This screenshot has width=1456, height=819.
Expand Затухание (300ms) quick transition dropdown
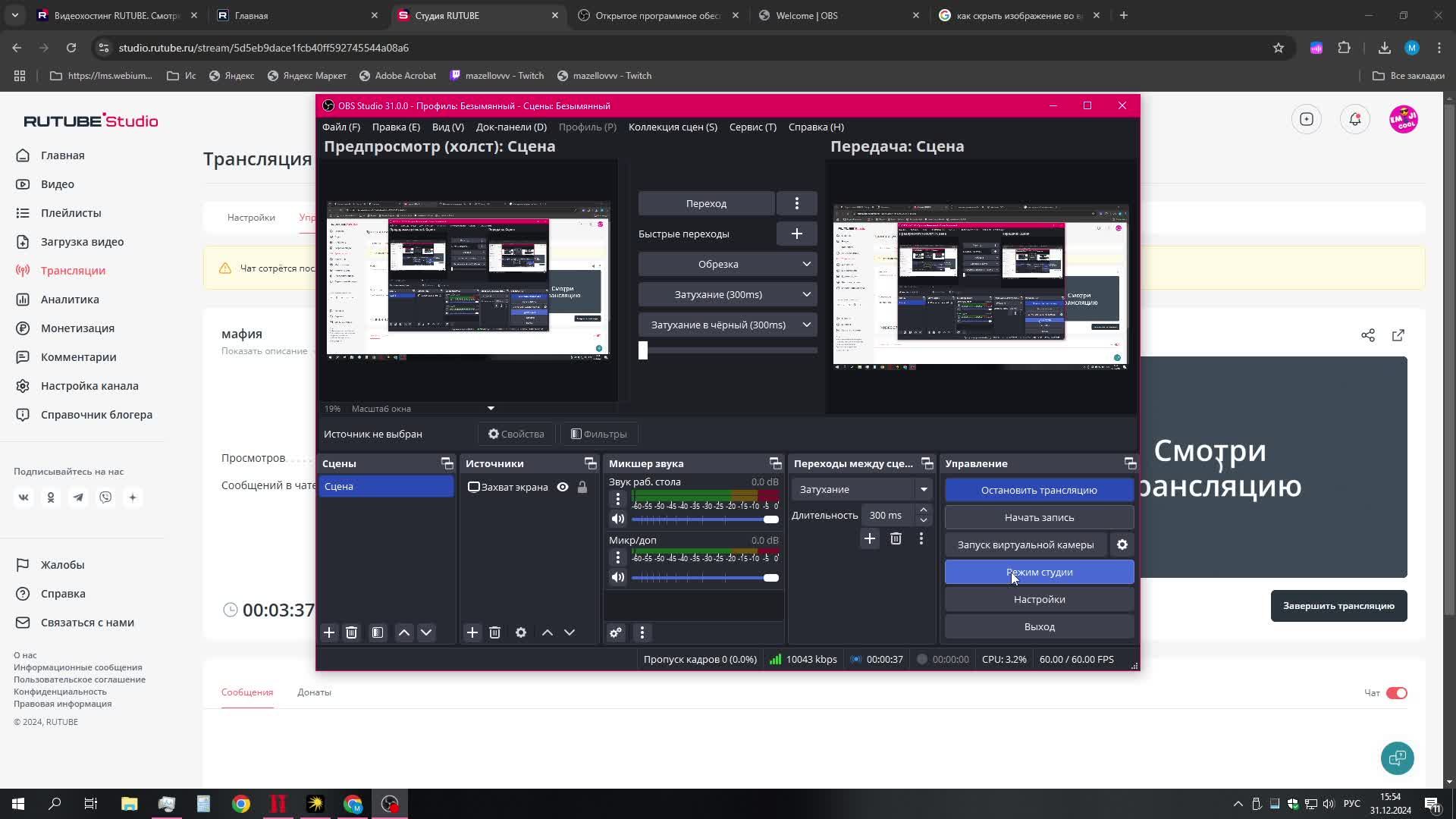pyautogui.click(x=806, y=294)
